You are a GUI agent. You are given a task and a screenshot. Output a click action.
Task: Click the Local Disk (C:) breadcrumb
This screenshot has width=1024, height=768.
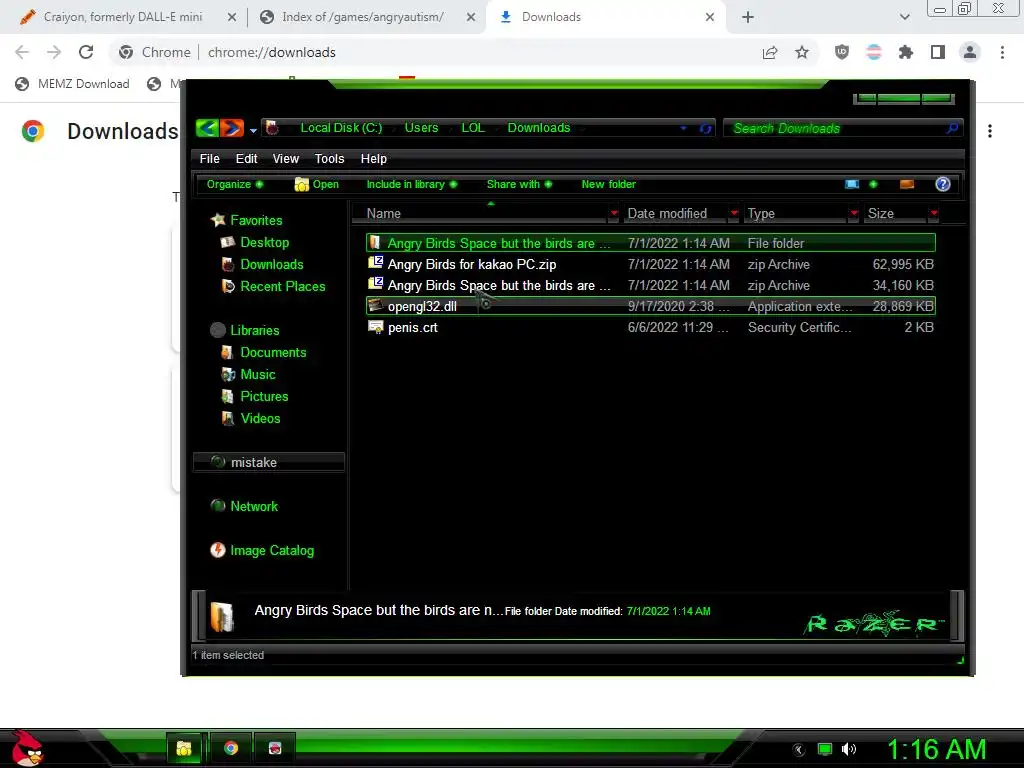pos(341,128)
